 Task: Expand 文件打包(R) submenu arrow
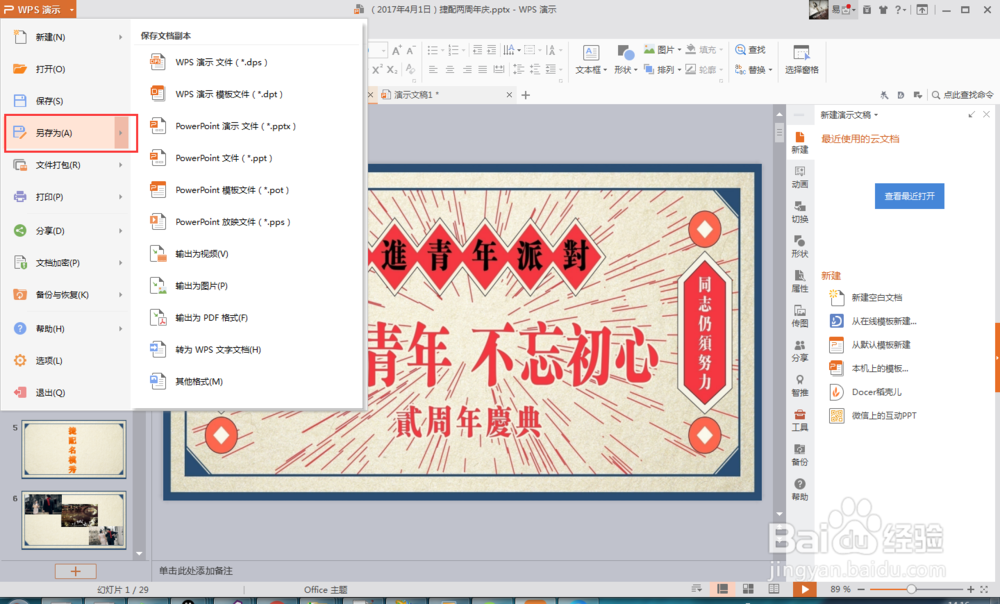(121, 165)
